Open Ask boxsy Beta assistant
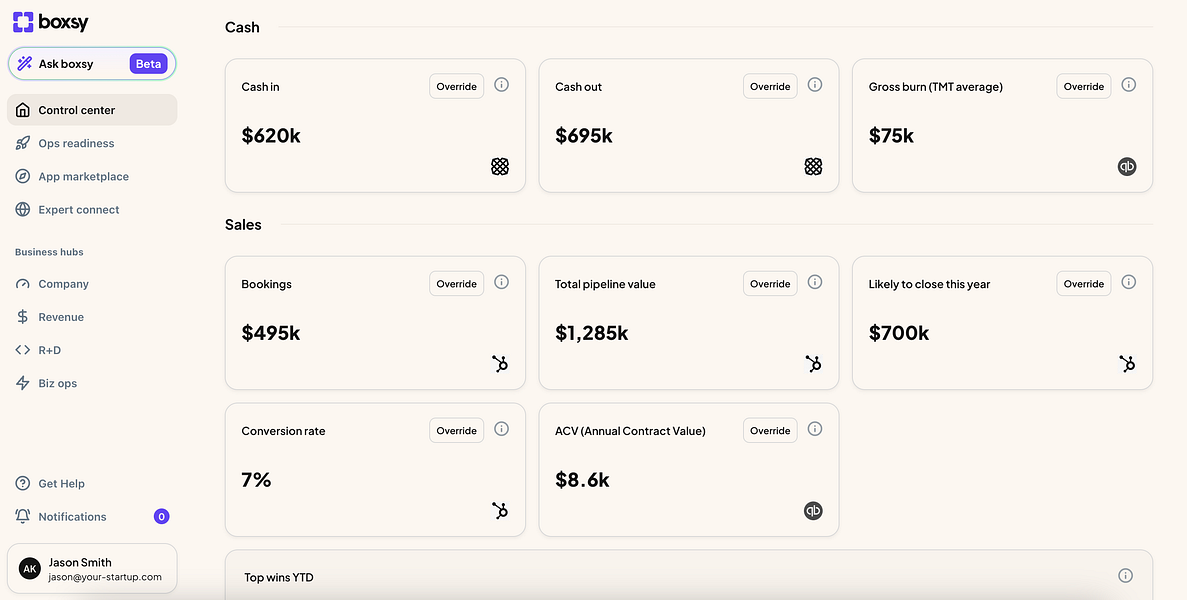The height and width of the screenshot is (600, 1187). click(92, 64)
